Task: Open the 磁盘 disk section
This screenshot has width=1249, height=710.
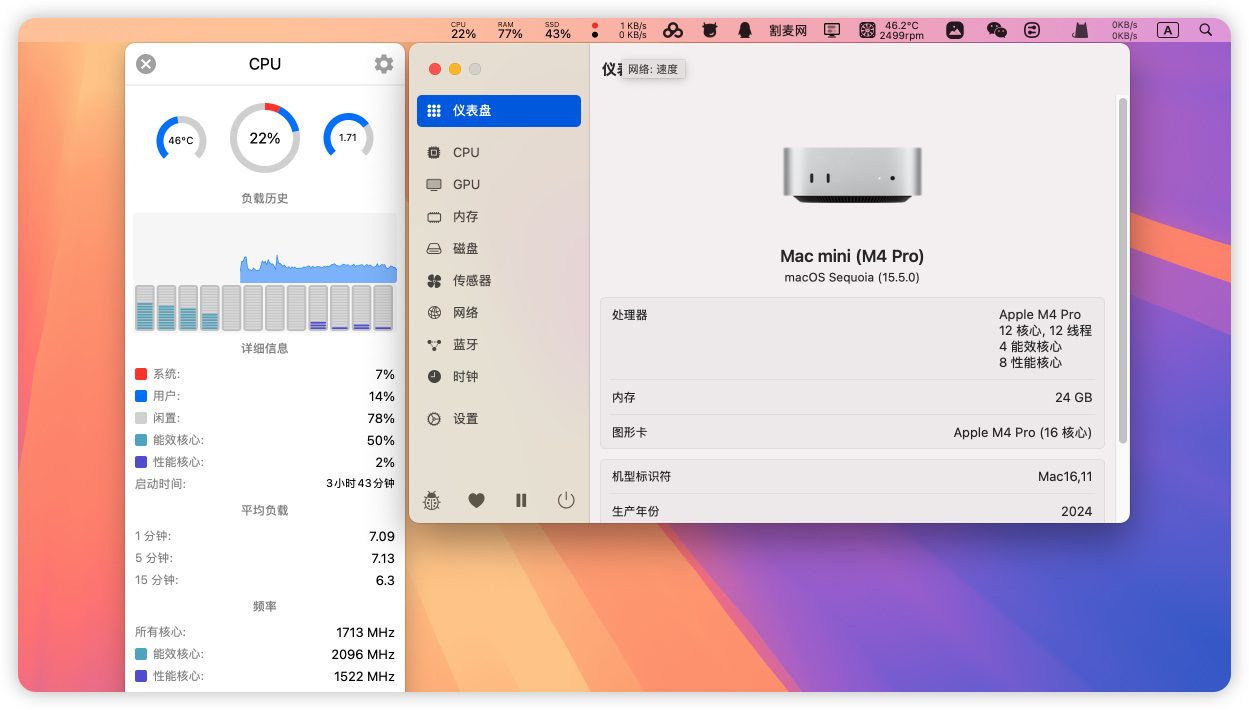Action: point(499,249)
